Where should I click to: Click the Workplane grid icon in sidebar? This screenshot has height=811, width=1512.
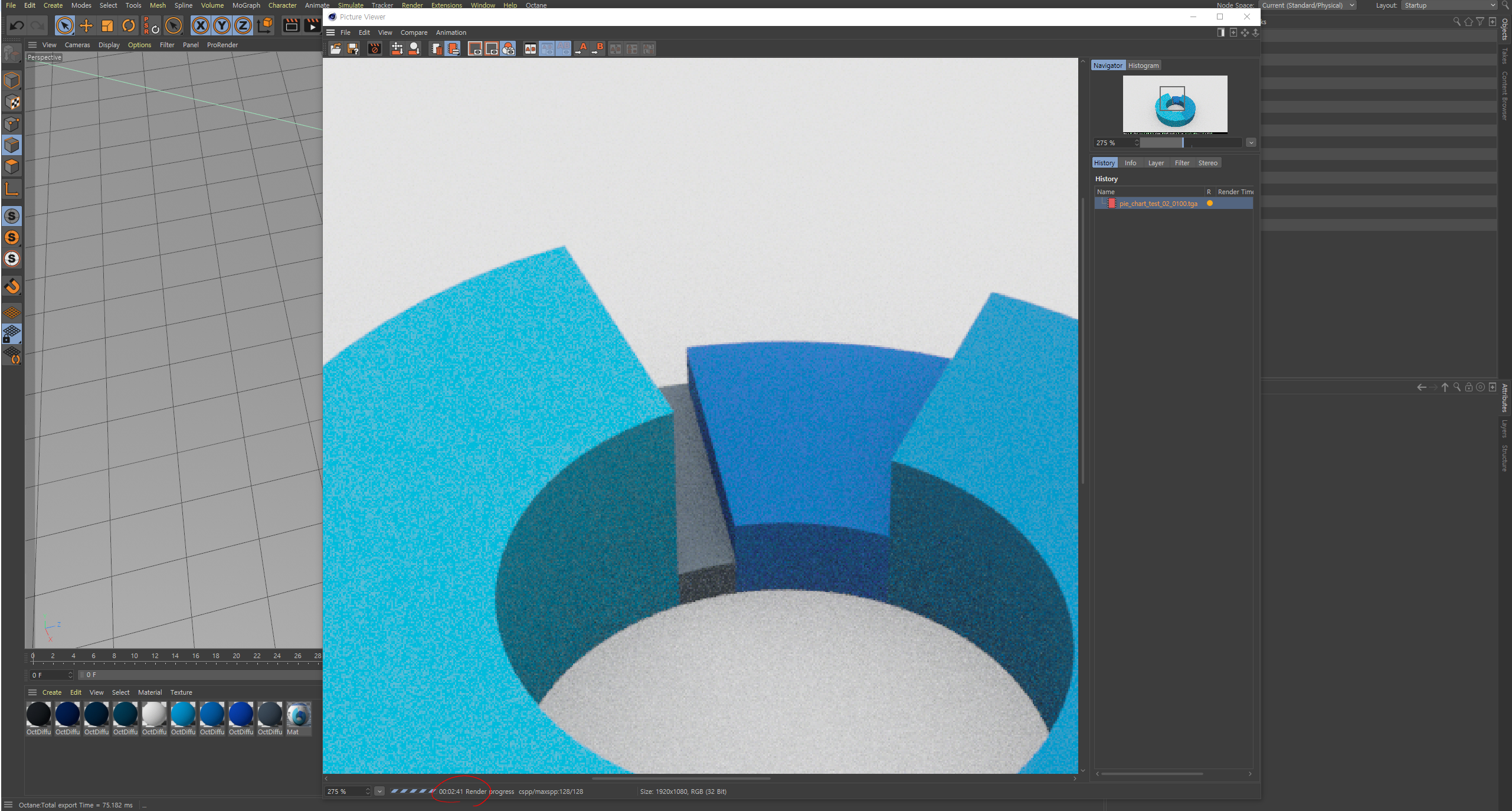coord(12,313)
